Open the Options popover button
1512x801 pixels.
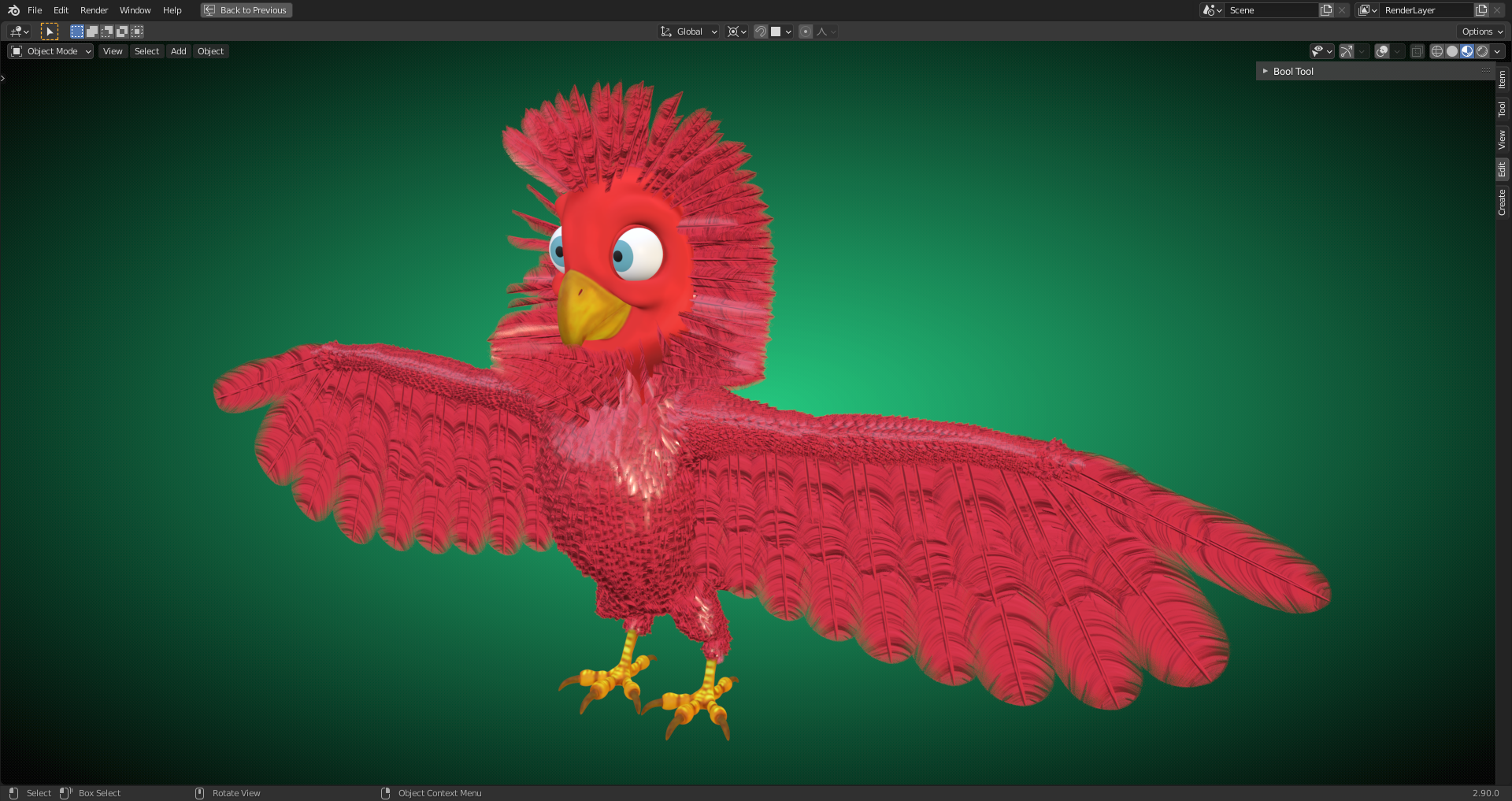pyautogui.click(x=1482, y=32)
